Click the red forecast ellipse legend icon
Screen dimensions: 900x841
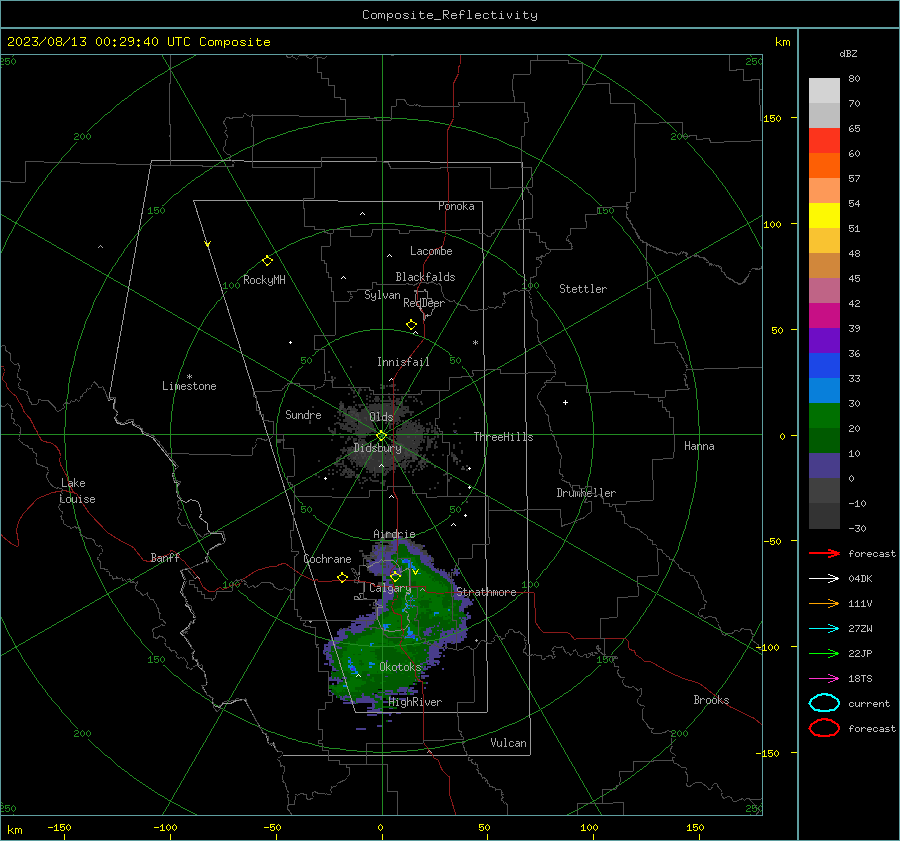coord(824,728)
